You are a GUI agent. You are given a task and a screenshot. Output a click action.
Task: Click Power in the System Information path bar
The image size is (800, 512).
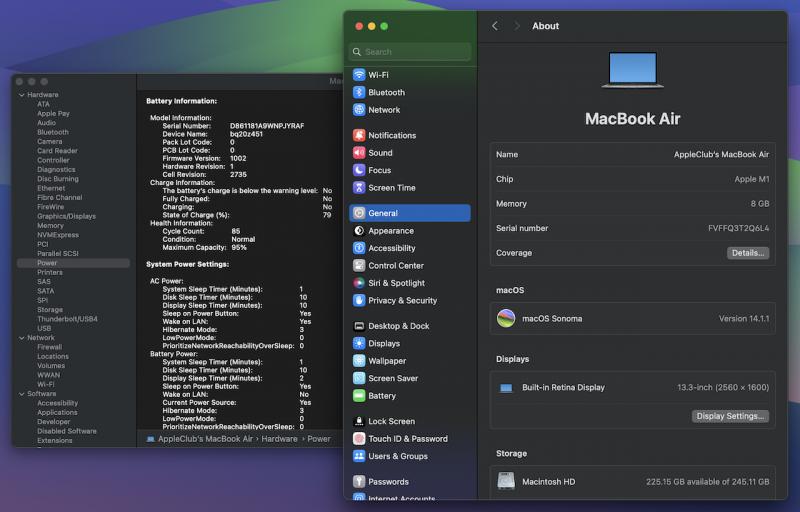(319, 439)
